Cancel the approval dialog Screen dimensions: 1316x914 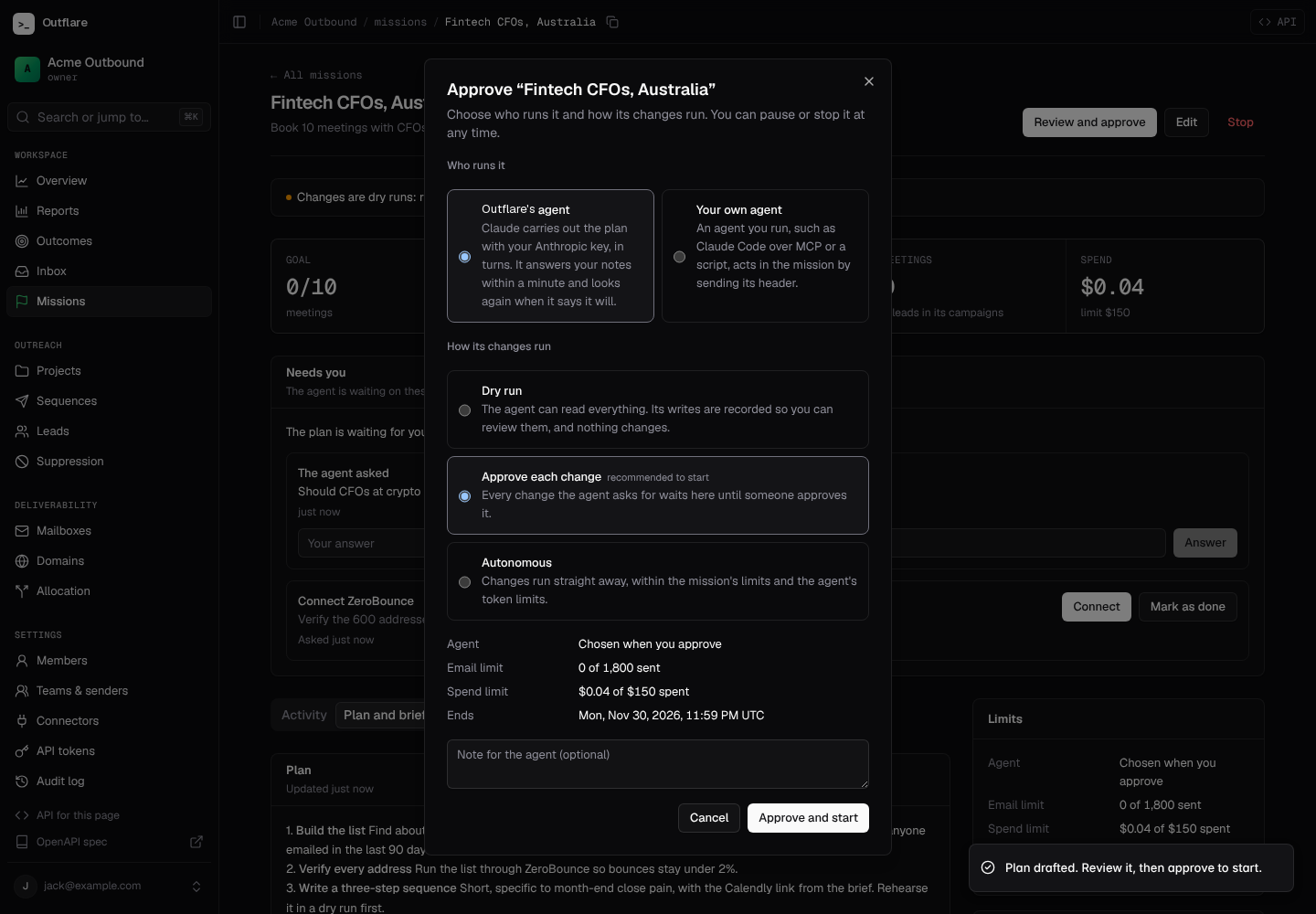click(x=709, y=818)
